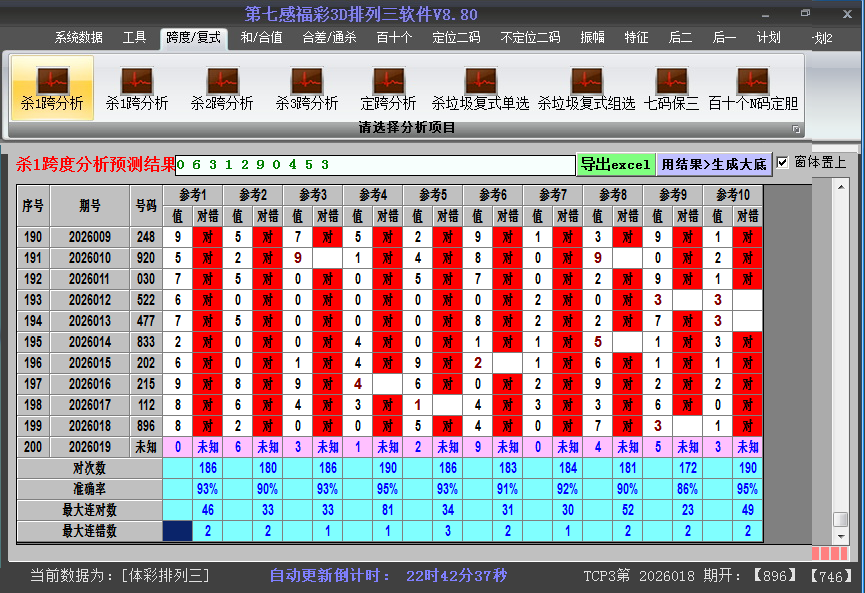
Task: Expand the 请选择分析项目 group launcher
Action: point(796,129)
